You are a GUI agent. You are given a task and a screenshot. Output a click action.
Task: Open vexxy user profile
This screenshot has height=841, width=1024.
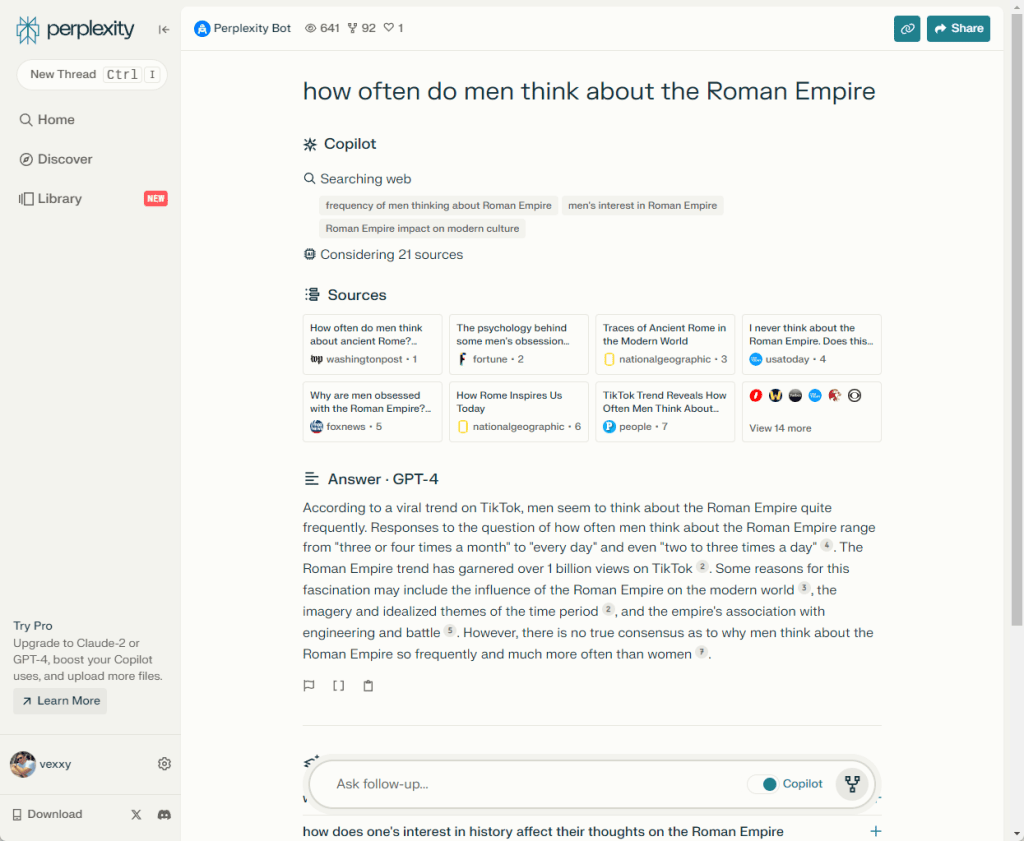tap(40, 764)
